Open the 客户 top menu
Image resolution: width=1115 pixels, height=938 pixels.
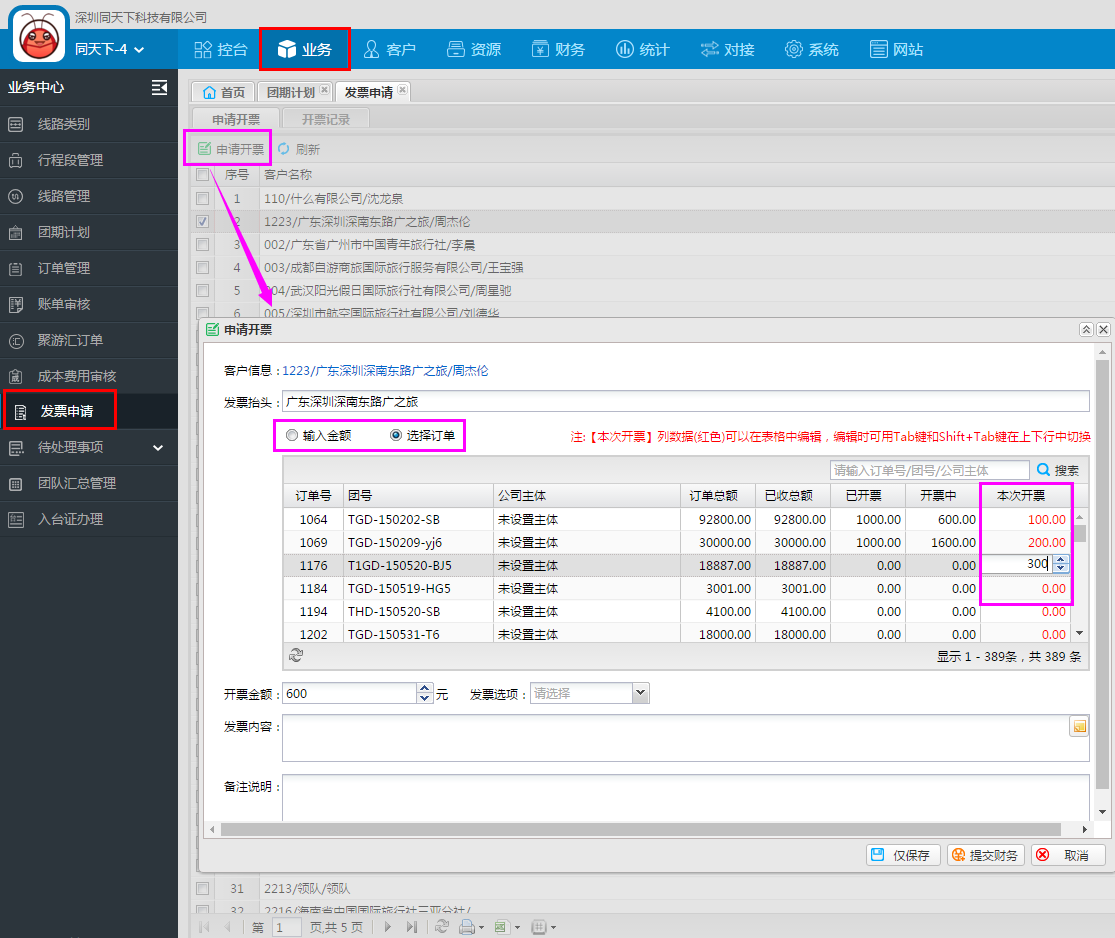coord(390,49)
